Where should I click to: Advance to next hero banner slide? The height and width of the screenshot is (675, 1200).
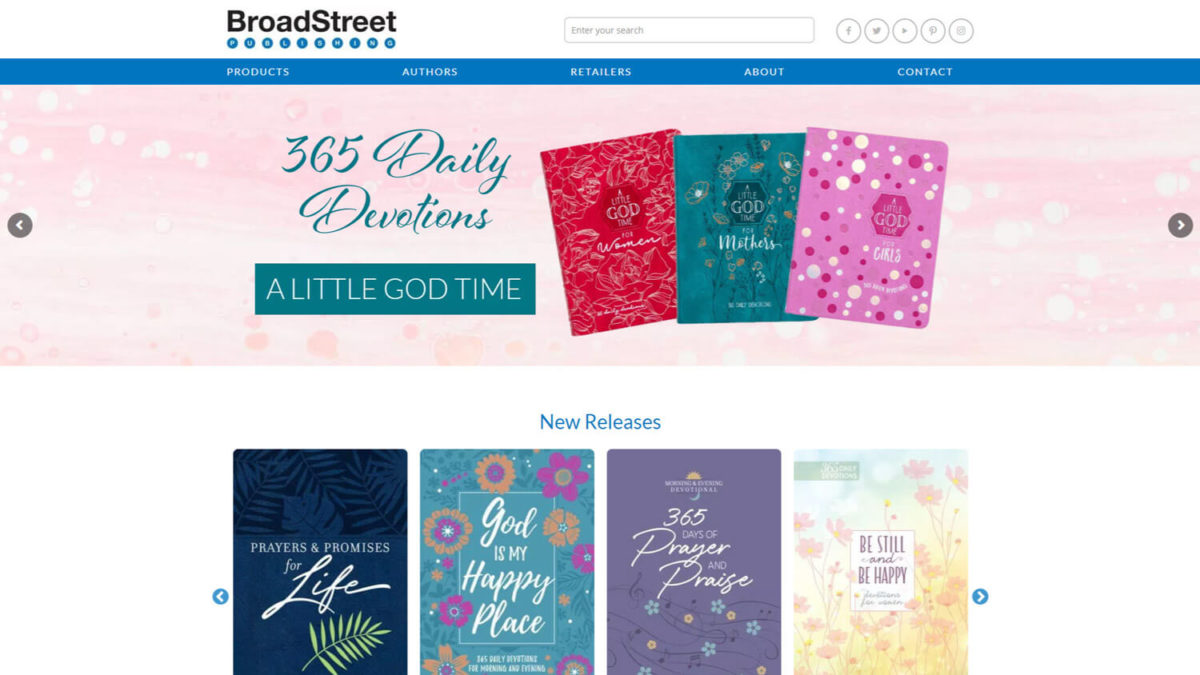click(1180, 225)
